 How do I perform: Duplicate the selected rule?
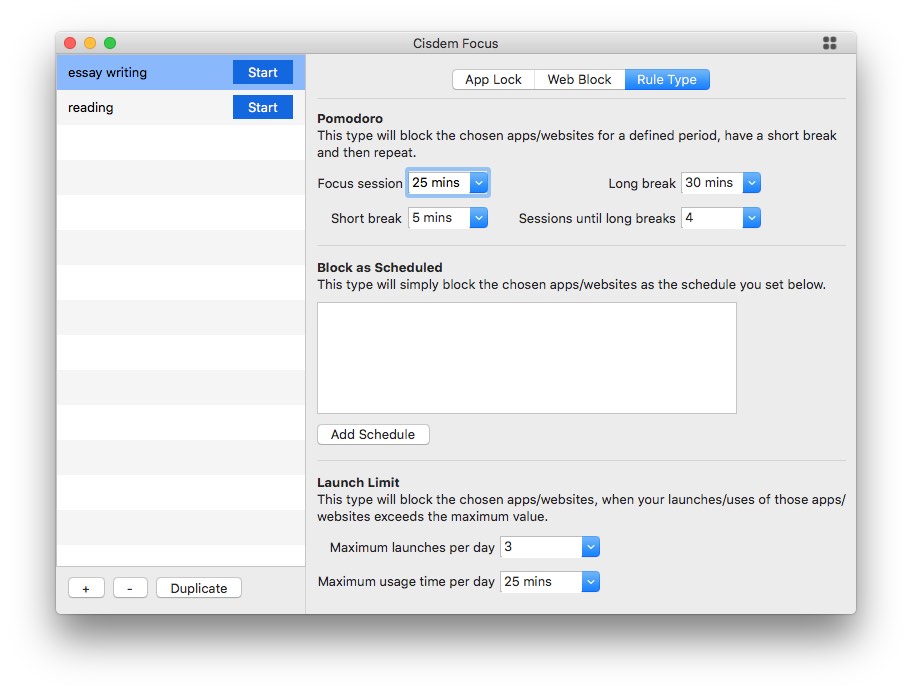tap(198, 587)
